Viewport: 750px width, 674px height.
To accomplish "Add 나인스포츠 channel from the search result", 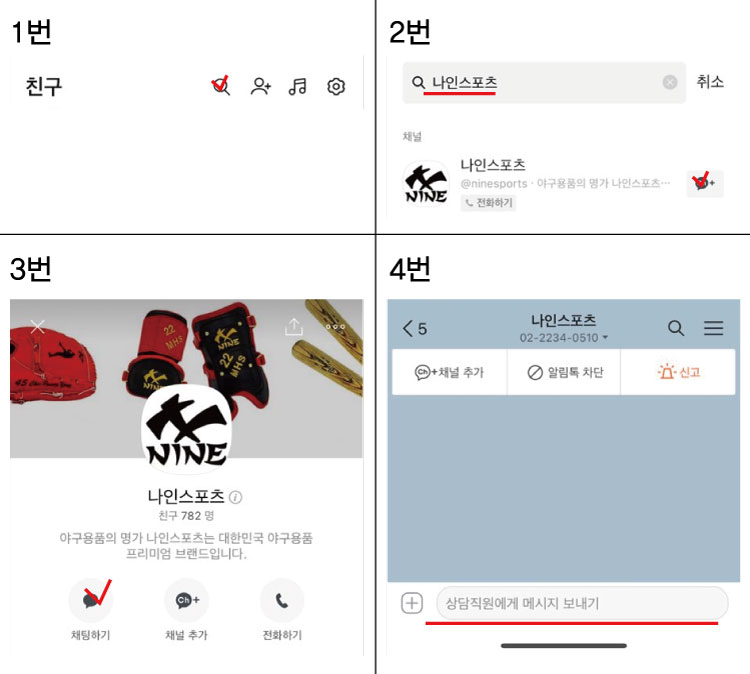I will click(x=705, y=183).
